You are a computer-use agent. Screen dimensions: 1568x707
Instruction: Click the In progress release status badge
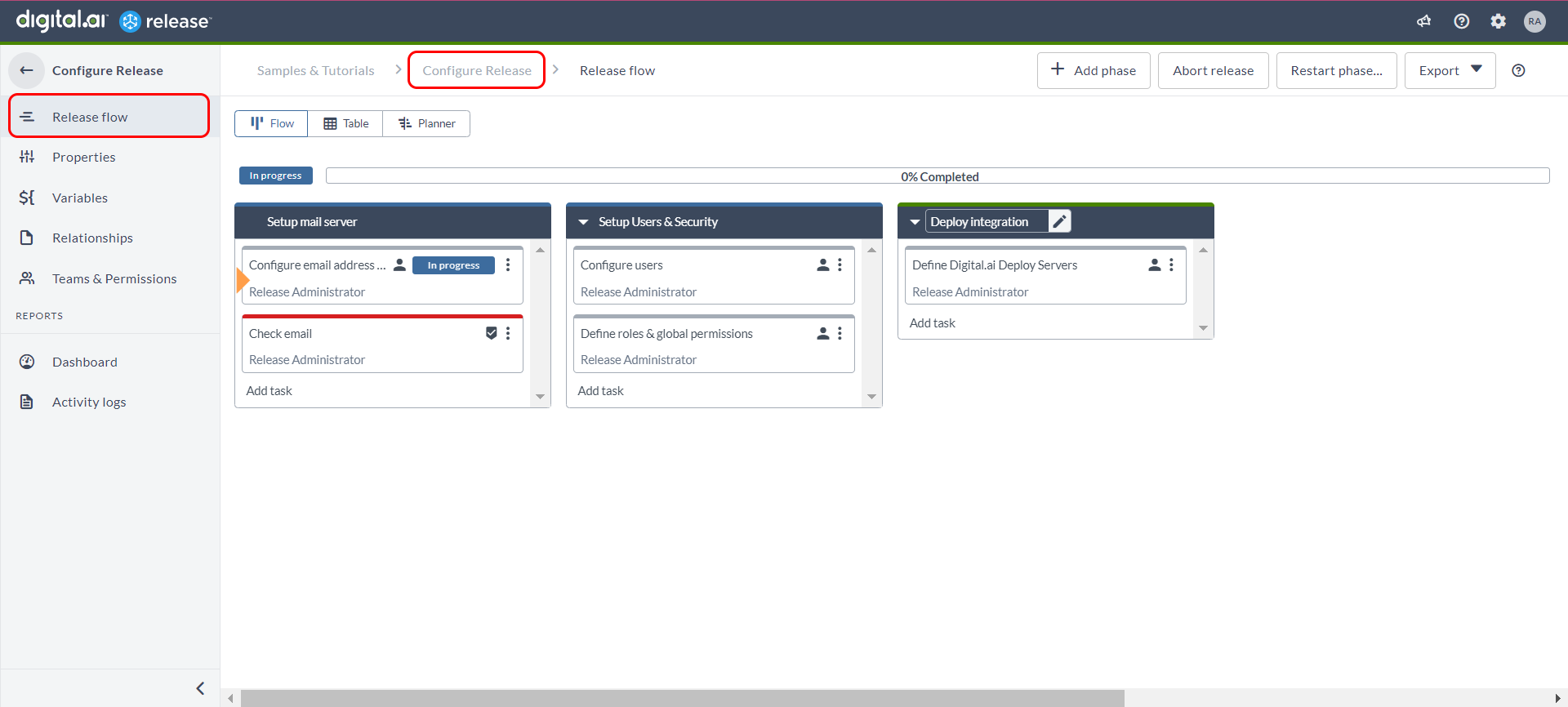click(275, 176)
